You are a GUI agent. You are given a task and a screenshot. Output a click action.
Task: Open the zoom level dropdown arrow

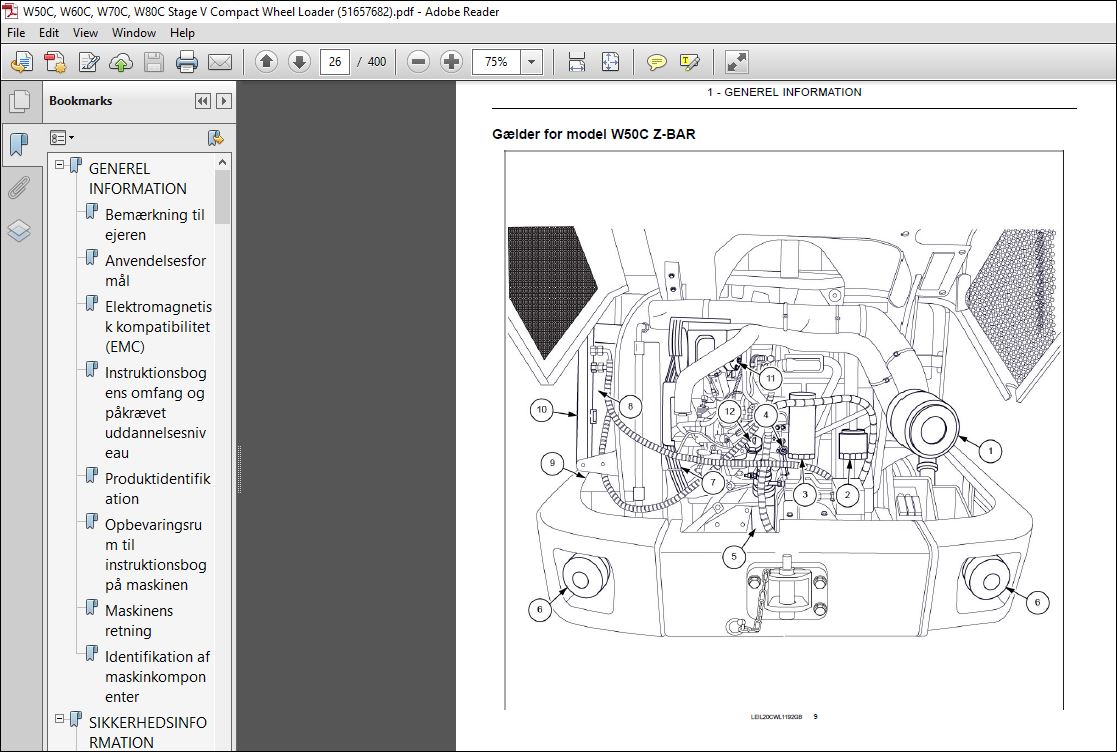531,62
